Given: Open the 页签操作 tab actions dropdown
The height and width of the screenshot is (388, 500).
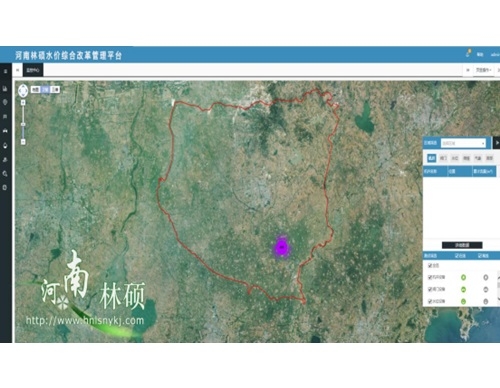Looking at the screenshot, I should [483, 70].
